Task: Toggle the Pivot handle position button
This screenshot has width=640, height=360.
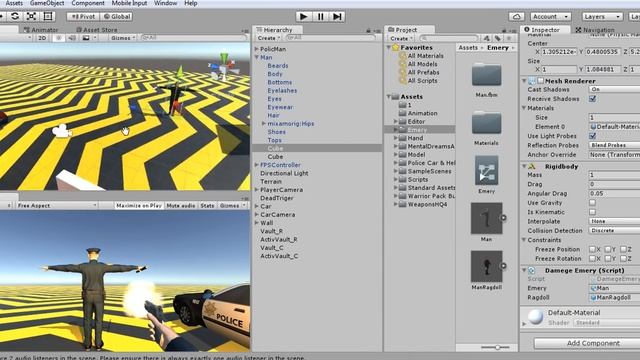Action: 83,17
